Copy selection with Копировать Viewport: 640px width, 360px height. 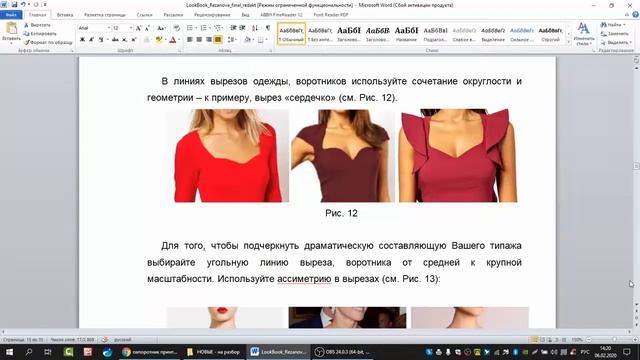pos(40,33)
